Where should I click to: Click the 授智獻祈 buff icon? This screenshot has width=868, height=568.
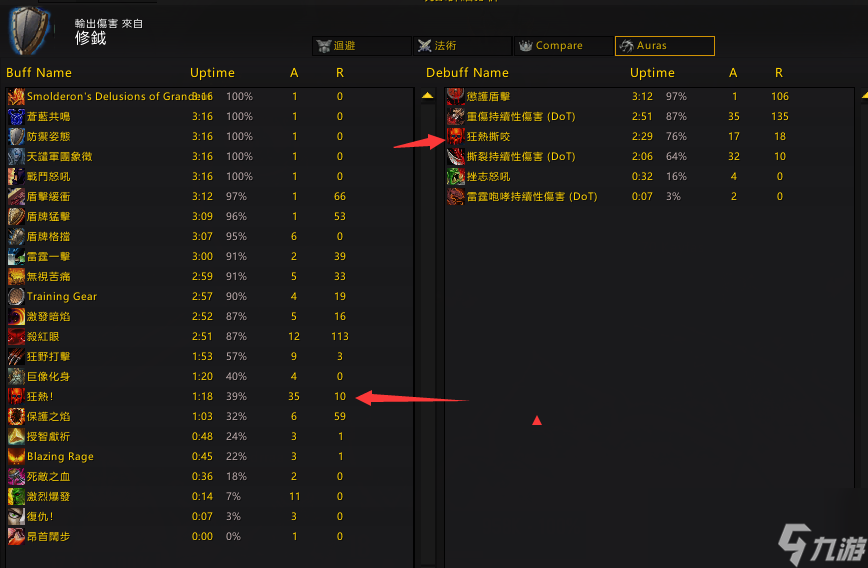(x=16, y=437)
